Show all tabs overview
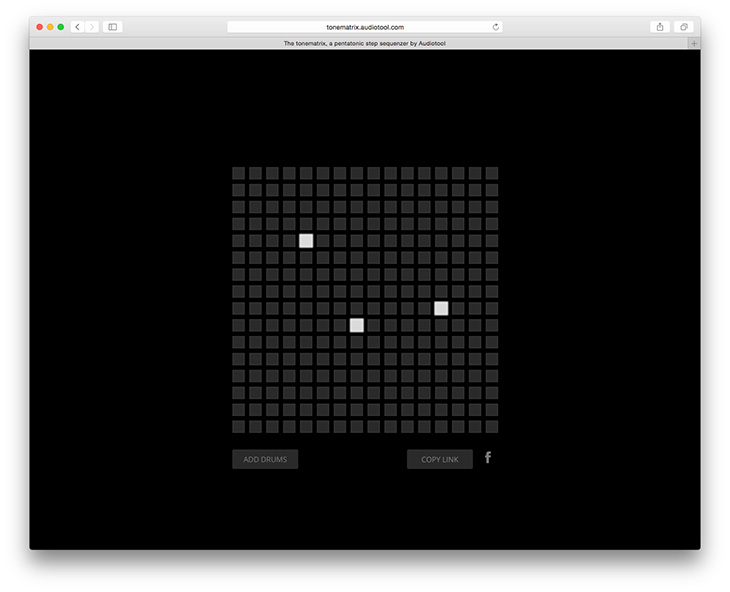Image resolution: width=730 pixels, height=592 pixels. pyautogui.click(x=685, y=27)
